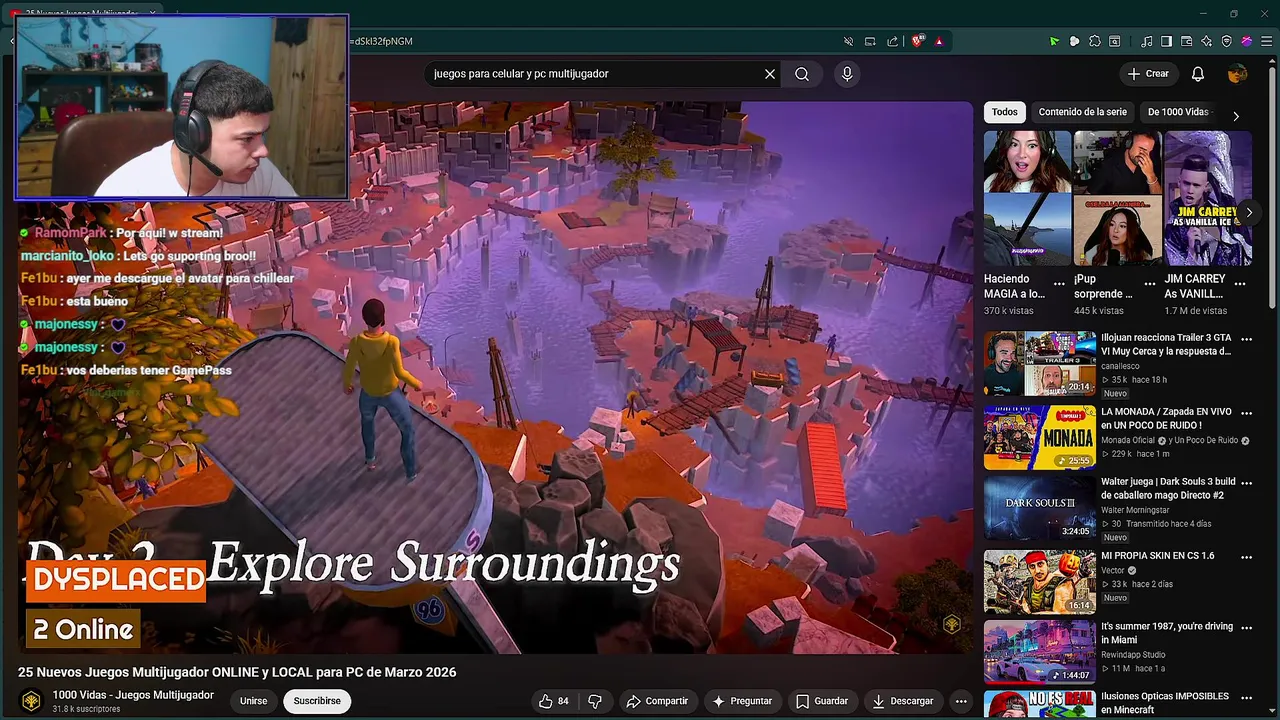The image size is (1280, 720).
Task: Click the Unirse membership button
Action: tap(253, 701)
